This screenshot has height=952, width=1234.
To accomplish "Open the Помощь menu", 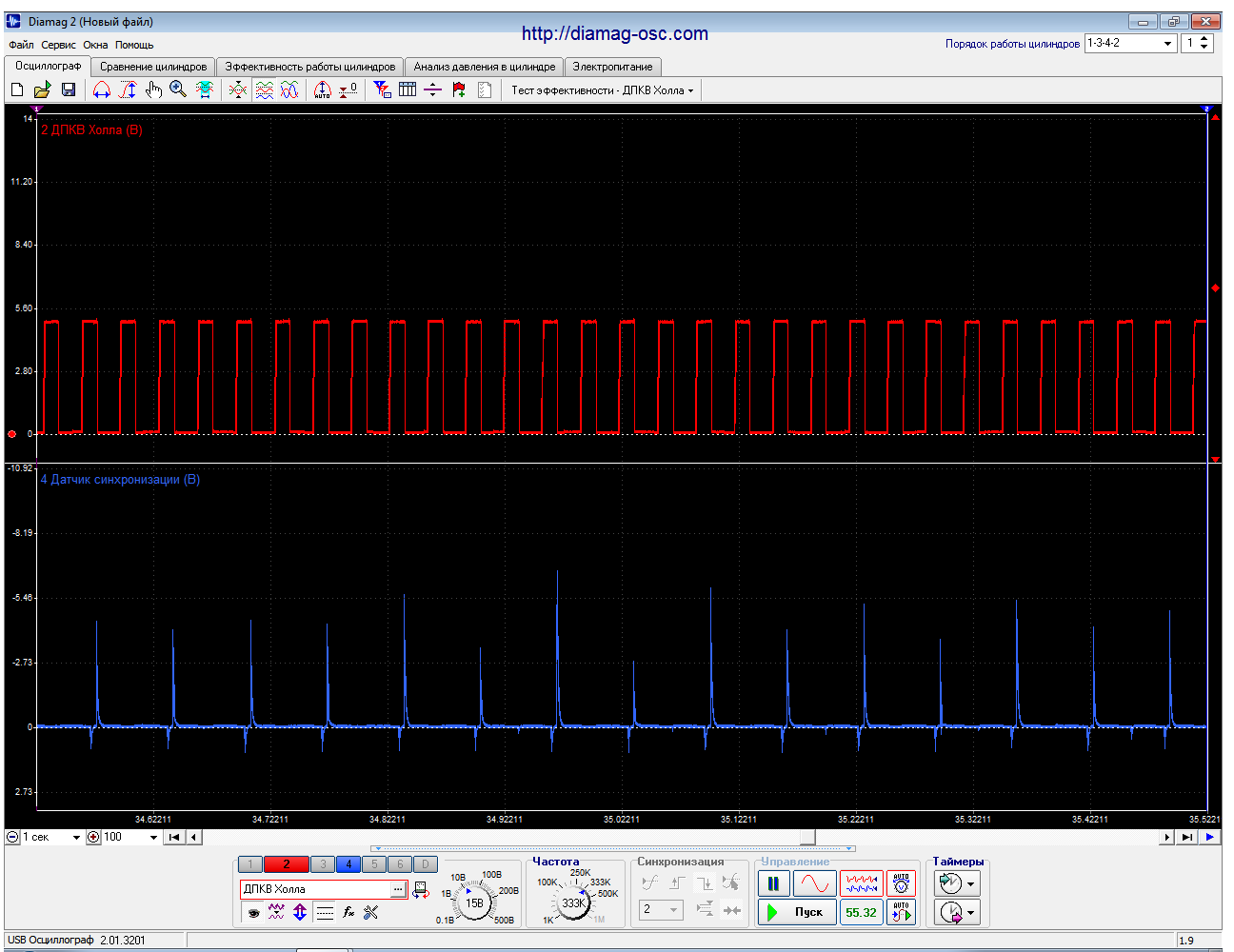I will click(134, 45).
